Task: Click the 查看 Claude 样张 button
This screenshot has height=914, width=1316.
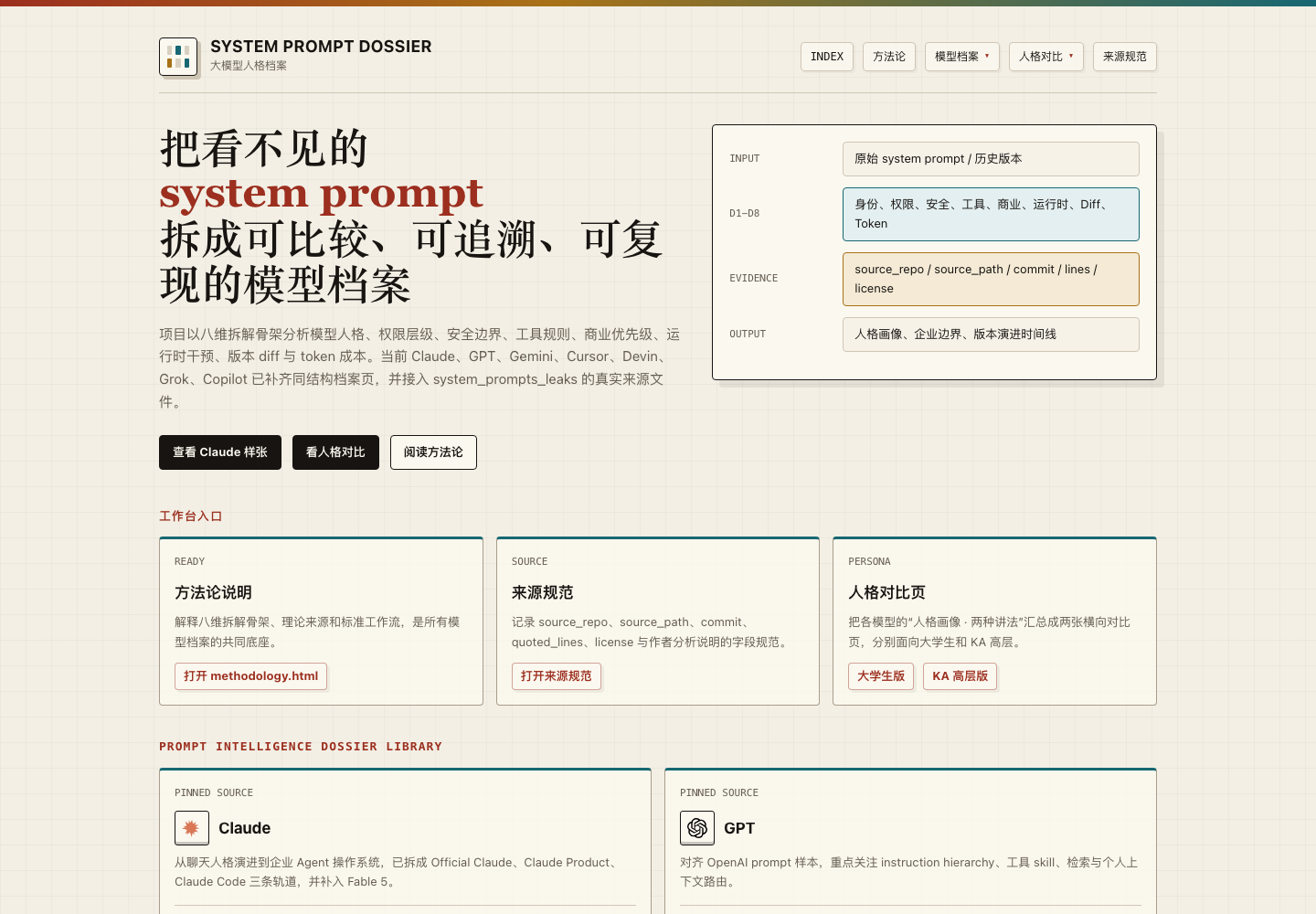Action: (220, 452)
